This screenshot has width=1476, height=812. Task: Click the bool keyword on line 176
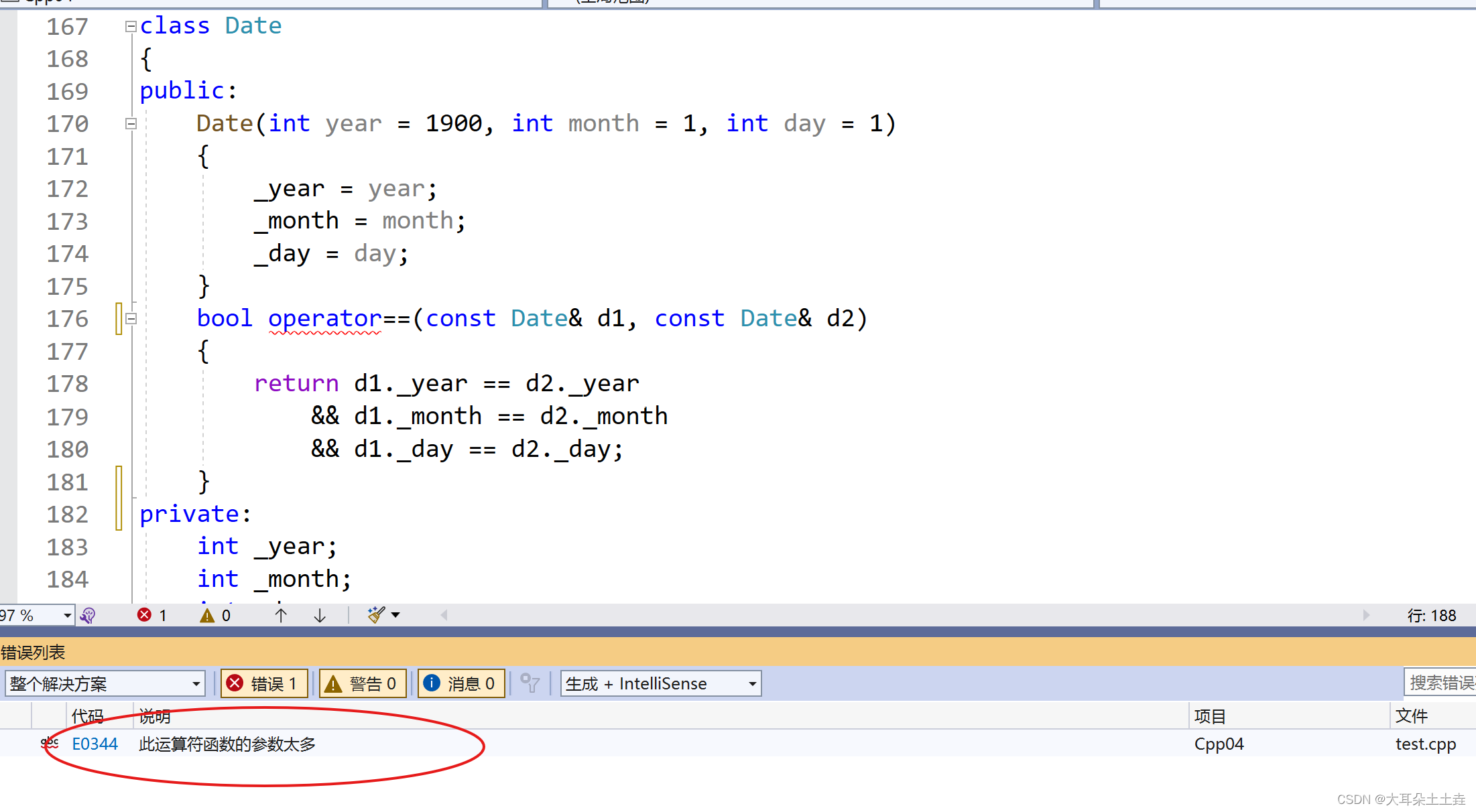pos(225,318)
